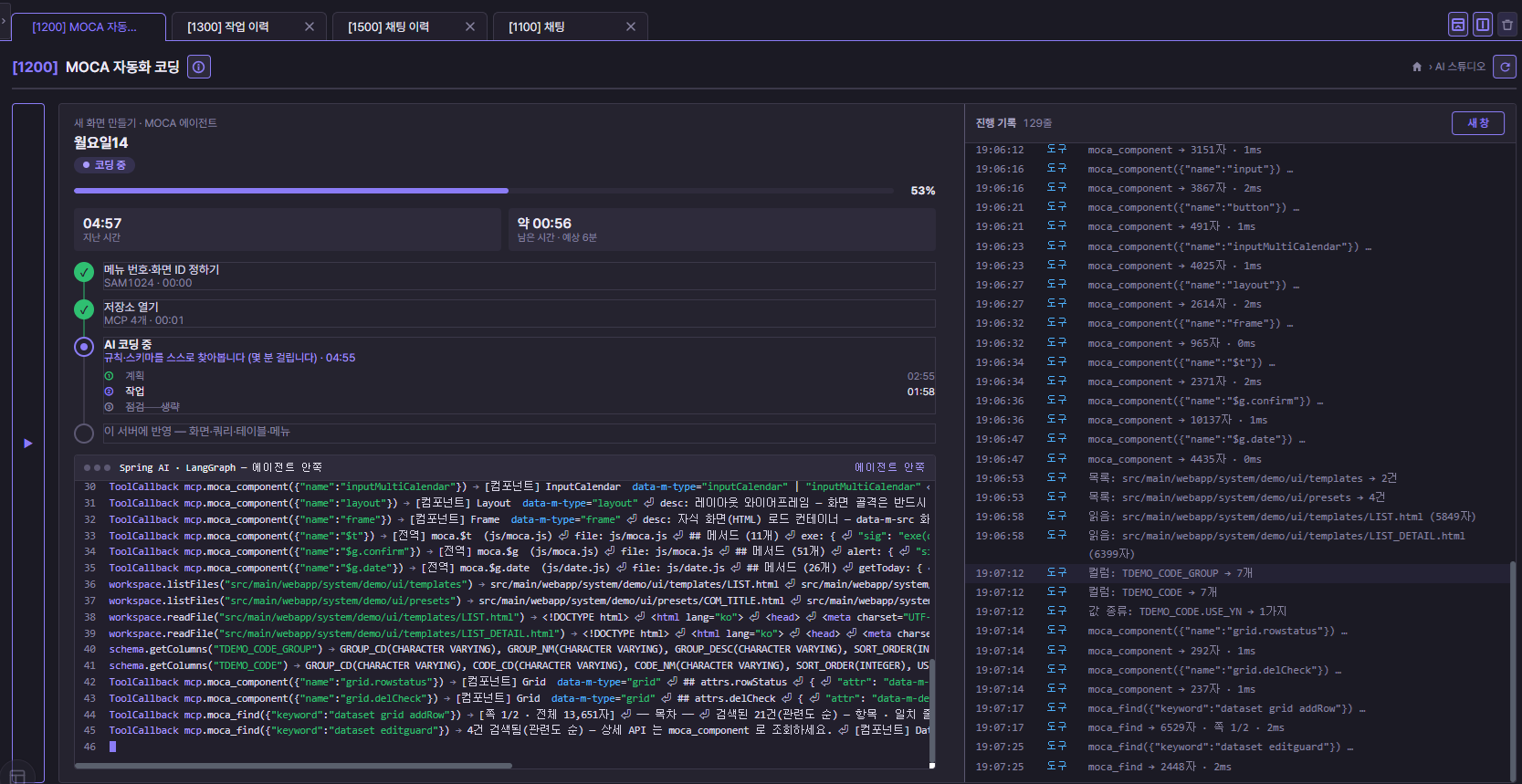Viewport: 1522px width, 784px height.
Task: Click green check circle for 메뉴 번호·화면 ID 정하기
Action: click(84, 272)
